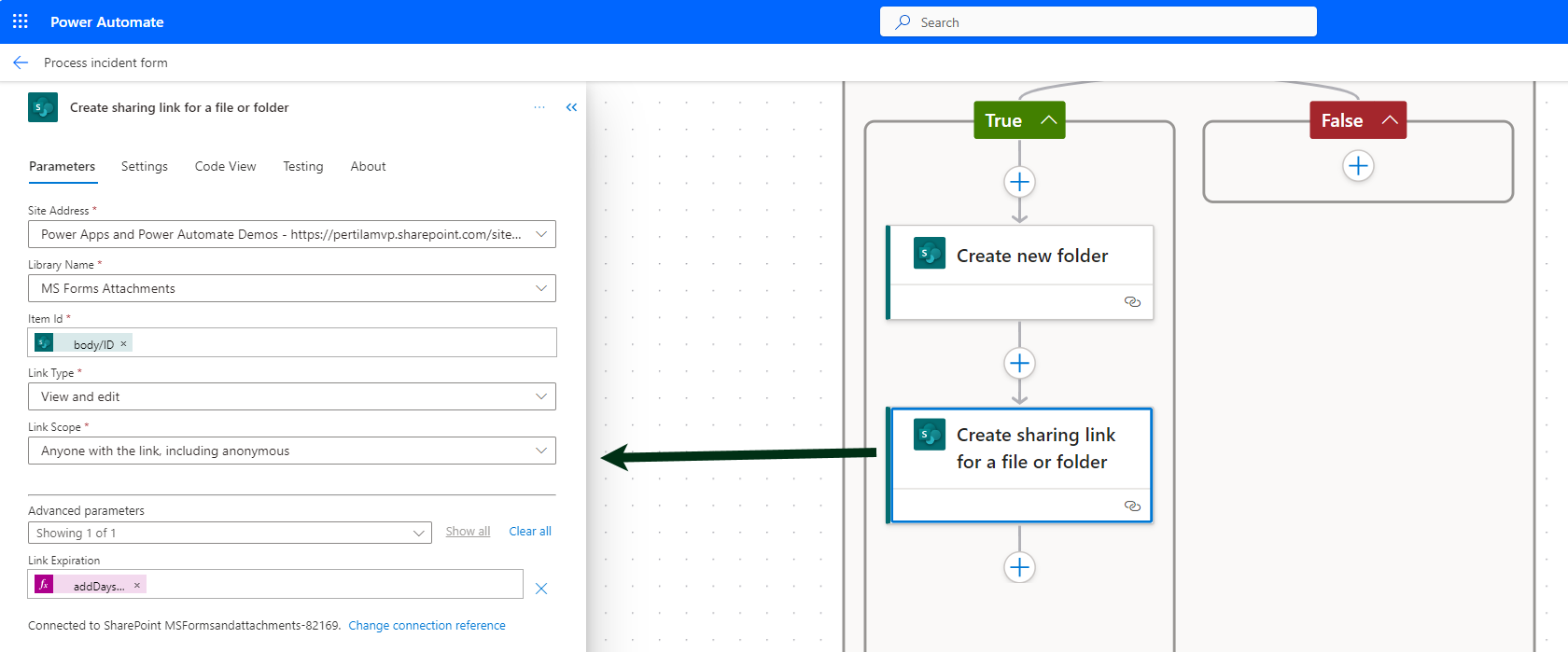Remove the addDays expression token
This screenshot has width=1568, height=652.
[x=137, y=586]
